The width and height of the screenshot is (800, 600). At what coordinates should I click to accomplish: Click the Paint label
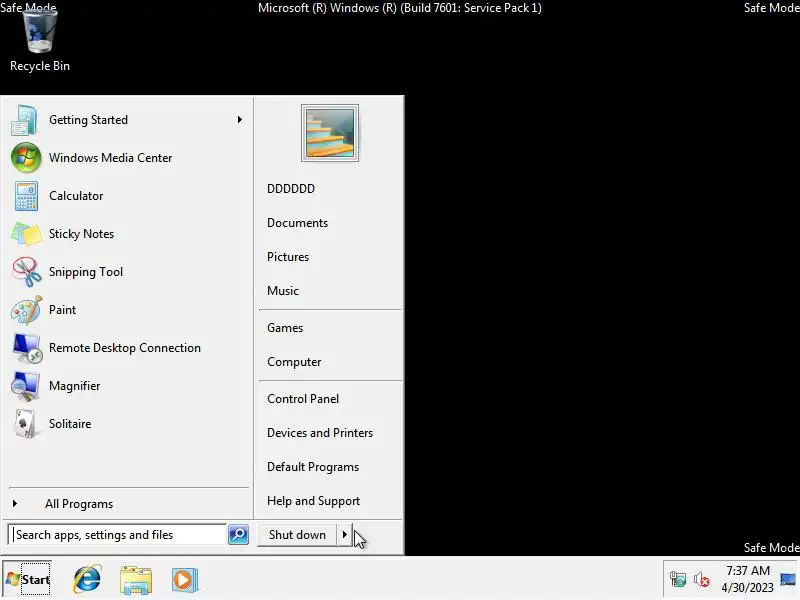pyautogui.click(x=62, y=310)
